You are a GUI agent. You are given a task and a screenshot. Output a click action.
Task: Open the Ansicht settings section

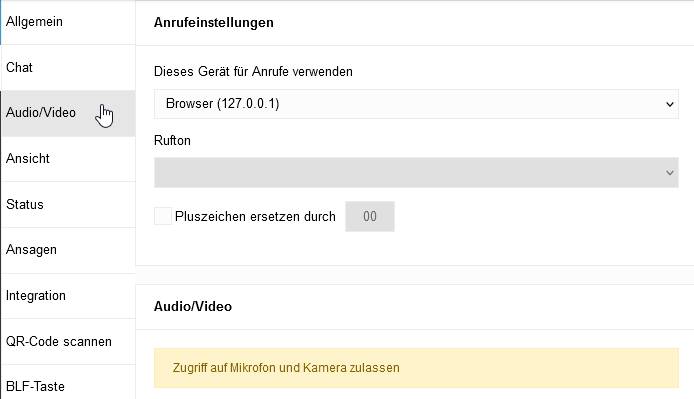pyautogui.click(x=68, y=159)
